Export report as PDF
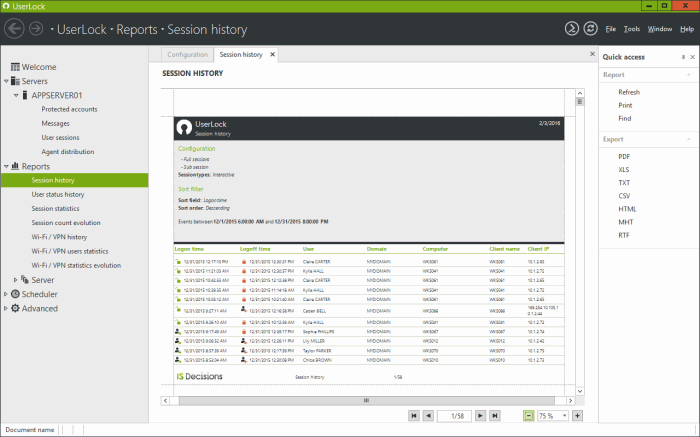 click(624, 157)
